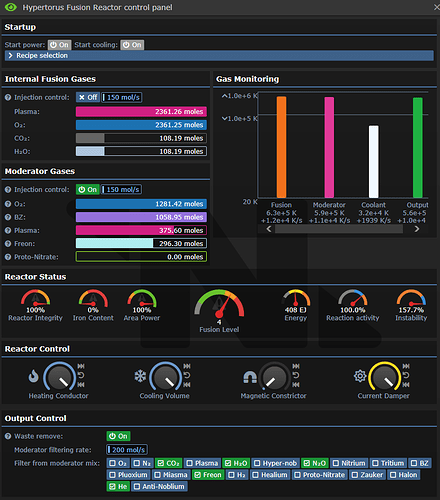Toggle the Start power On button
Viewport: 440px width, 500px height.
tap(59, 45)
